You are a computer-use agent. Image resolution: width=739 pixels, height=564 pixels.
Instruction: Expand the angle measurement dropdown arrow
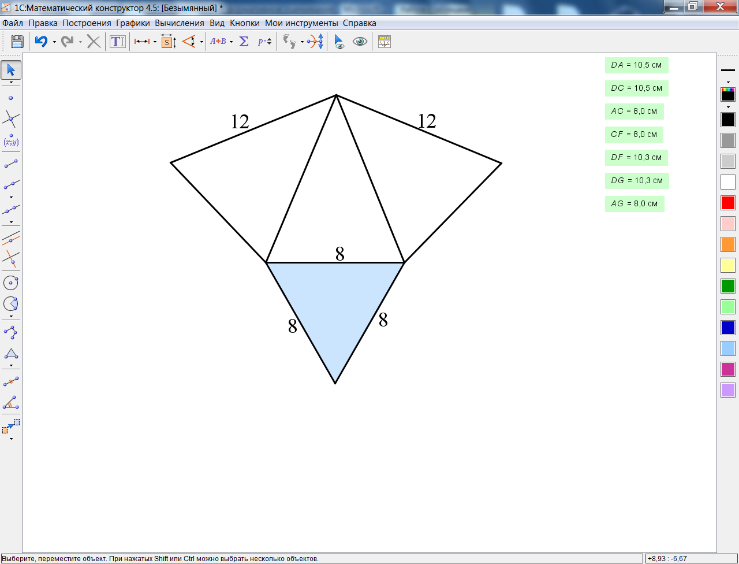coord(201,42)
